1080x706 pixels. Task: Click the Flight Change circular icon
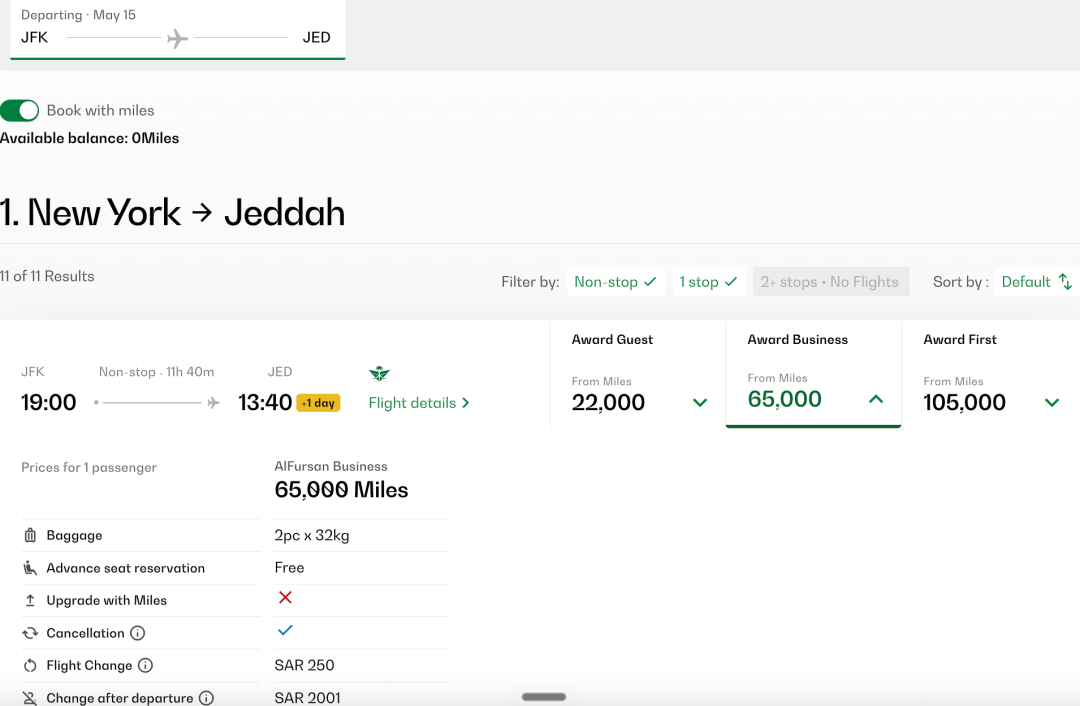coord(30,665)
